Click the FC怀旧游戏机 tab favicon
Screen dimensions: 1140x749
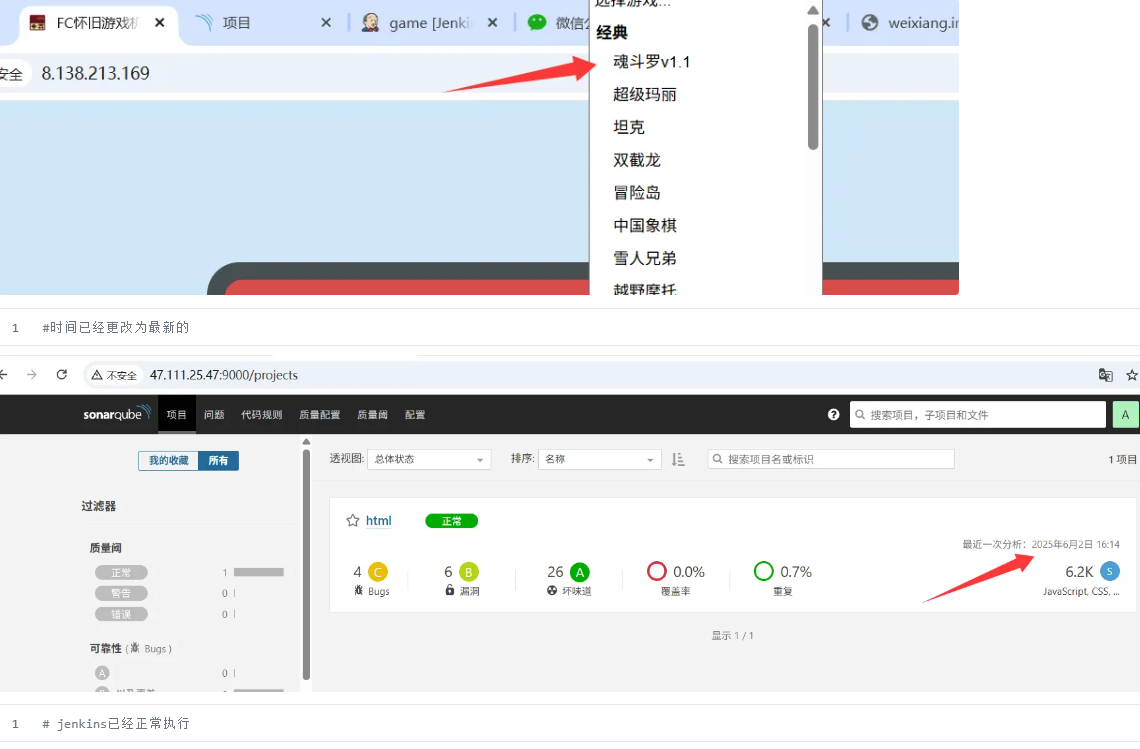click(x=37, y=23)
